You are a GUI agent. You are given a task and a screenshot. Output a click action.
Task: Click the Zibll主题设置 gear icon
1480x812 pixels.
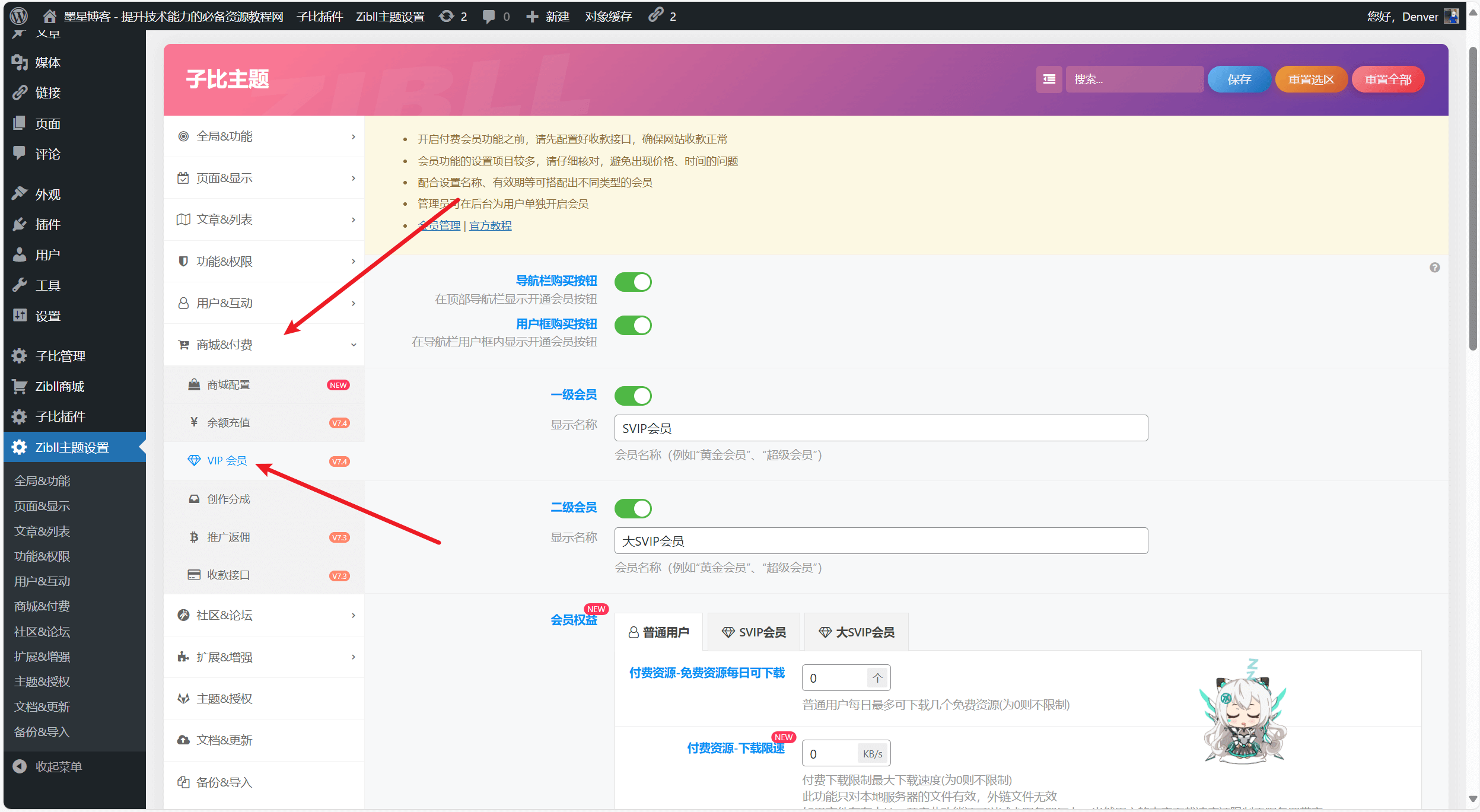tap(20, 447)
